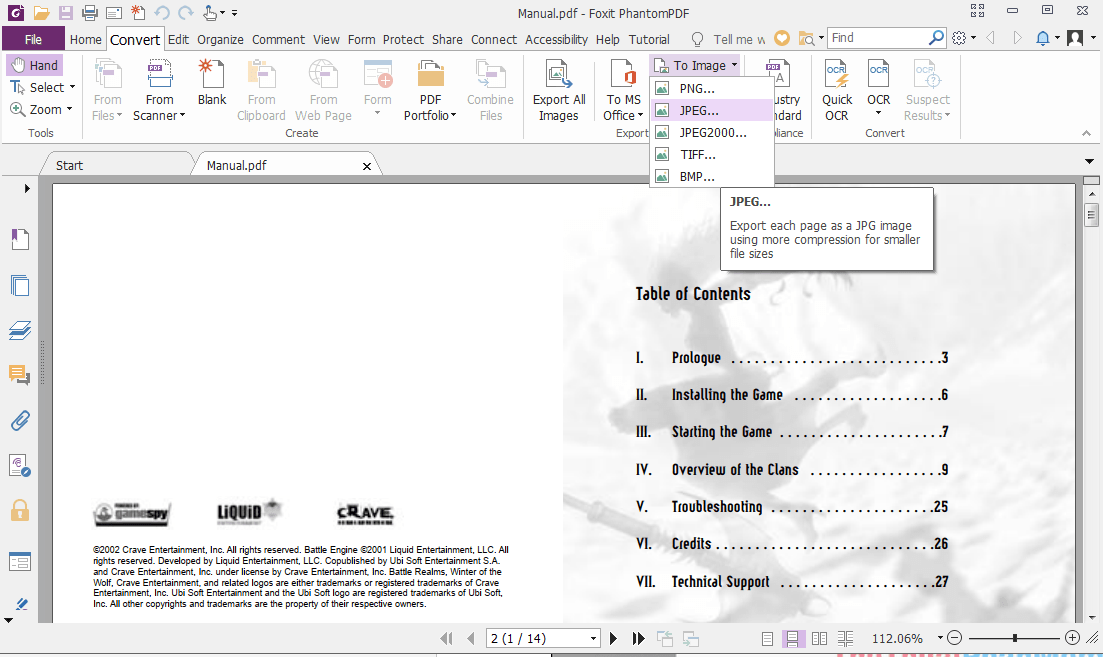
Task: Switch to the Organize ribbon tab
Action: (220, 39)
